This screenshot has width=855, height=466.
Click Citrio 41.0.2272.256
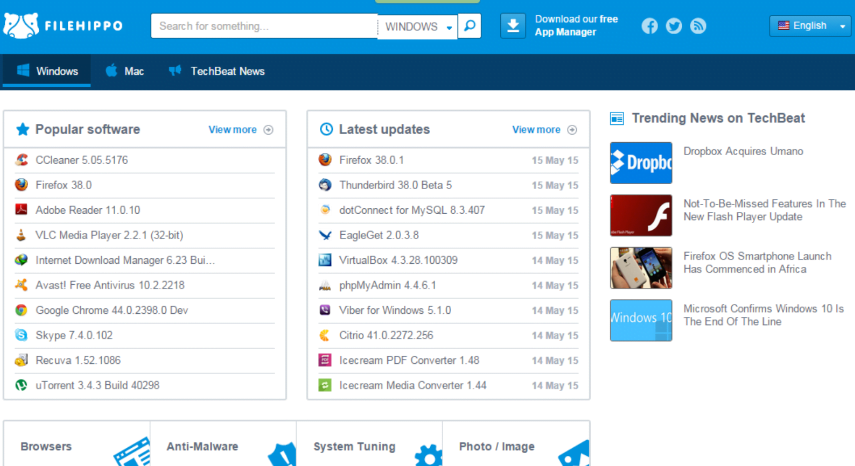click(x=386, y=335)
